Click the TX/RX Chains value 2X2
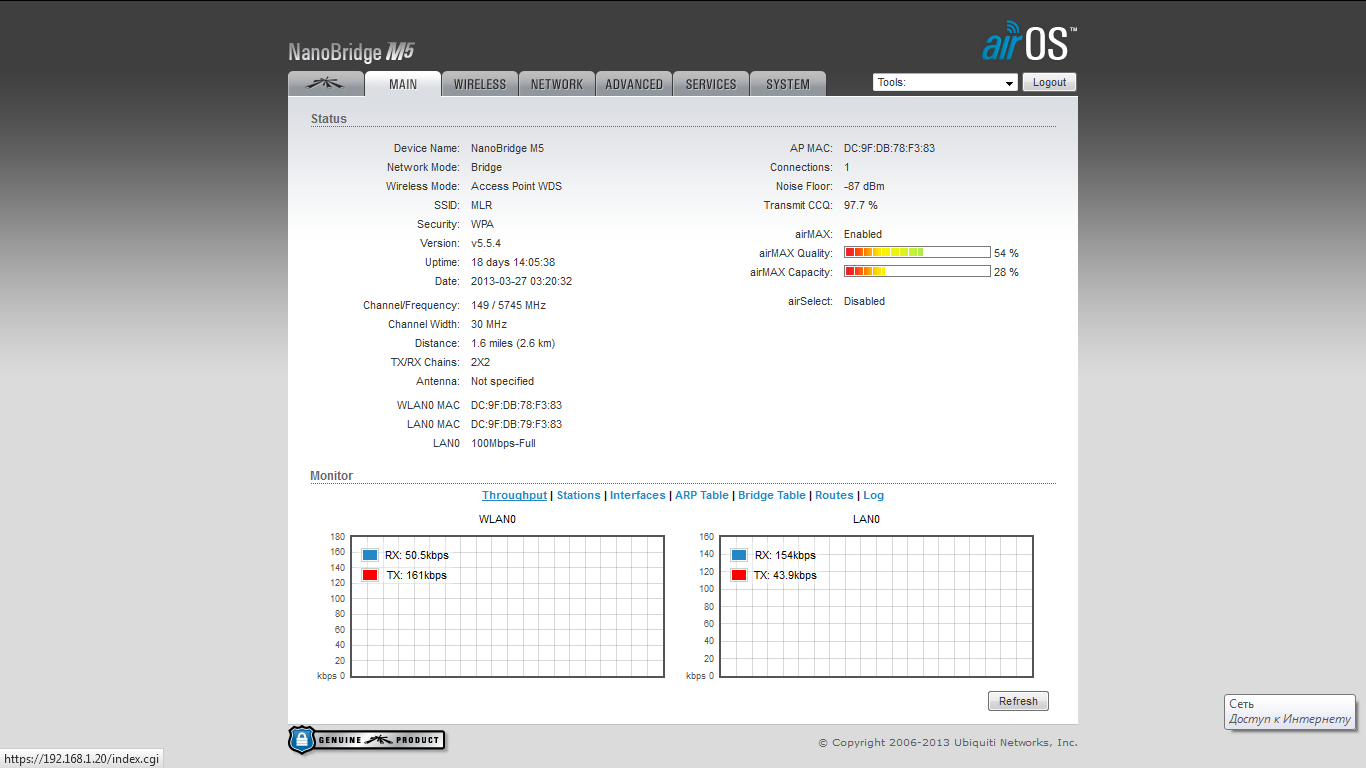1366x768 pixels. pos(481,362)
